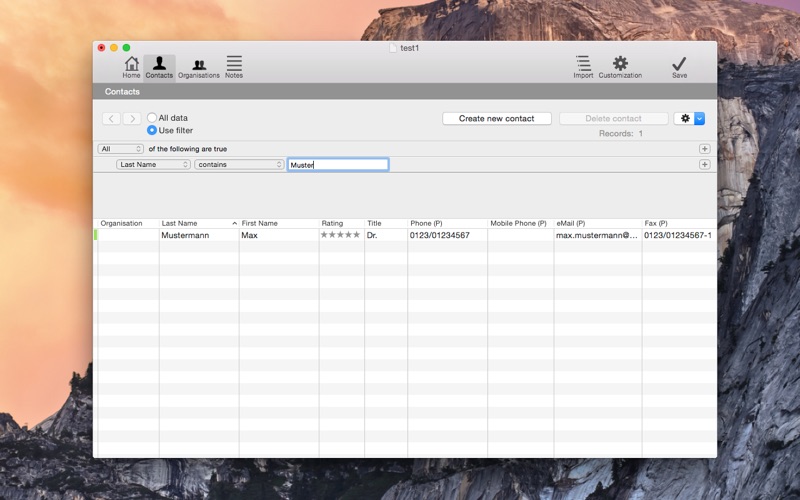This screenshot has width=800, height=500.
Task: Open the gear action menu button
Action: (689, 118)
